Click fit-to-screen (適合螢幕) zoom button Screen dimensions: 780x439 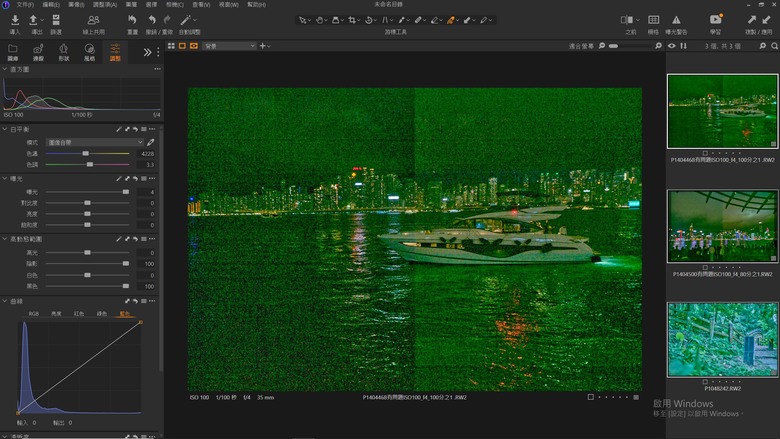[x=581, y=46]
